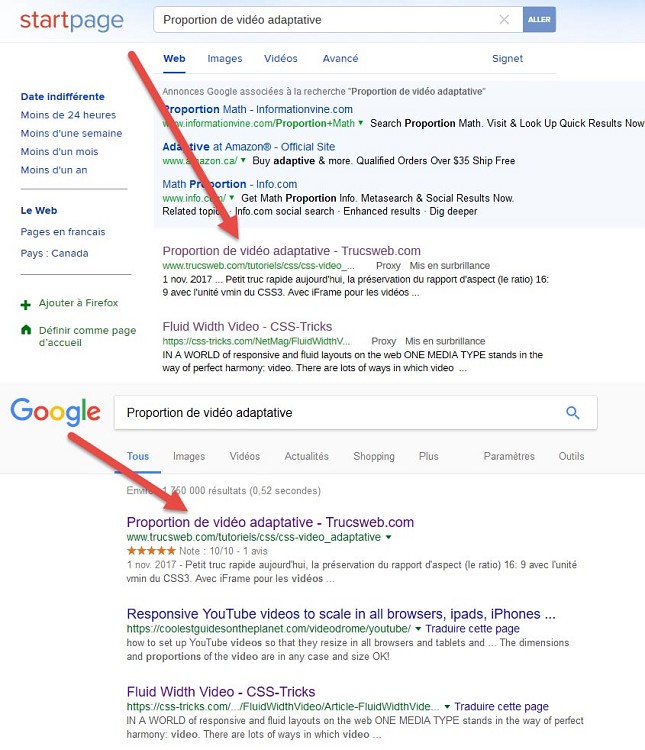Open the Google Images tab
Image resolution: width=645 pixels, height=750 pixels.
pyautogui.click(x=189, y=456)
